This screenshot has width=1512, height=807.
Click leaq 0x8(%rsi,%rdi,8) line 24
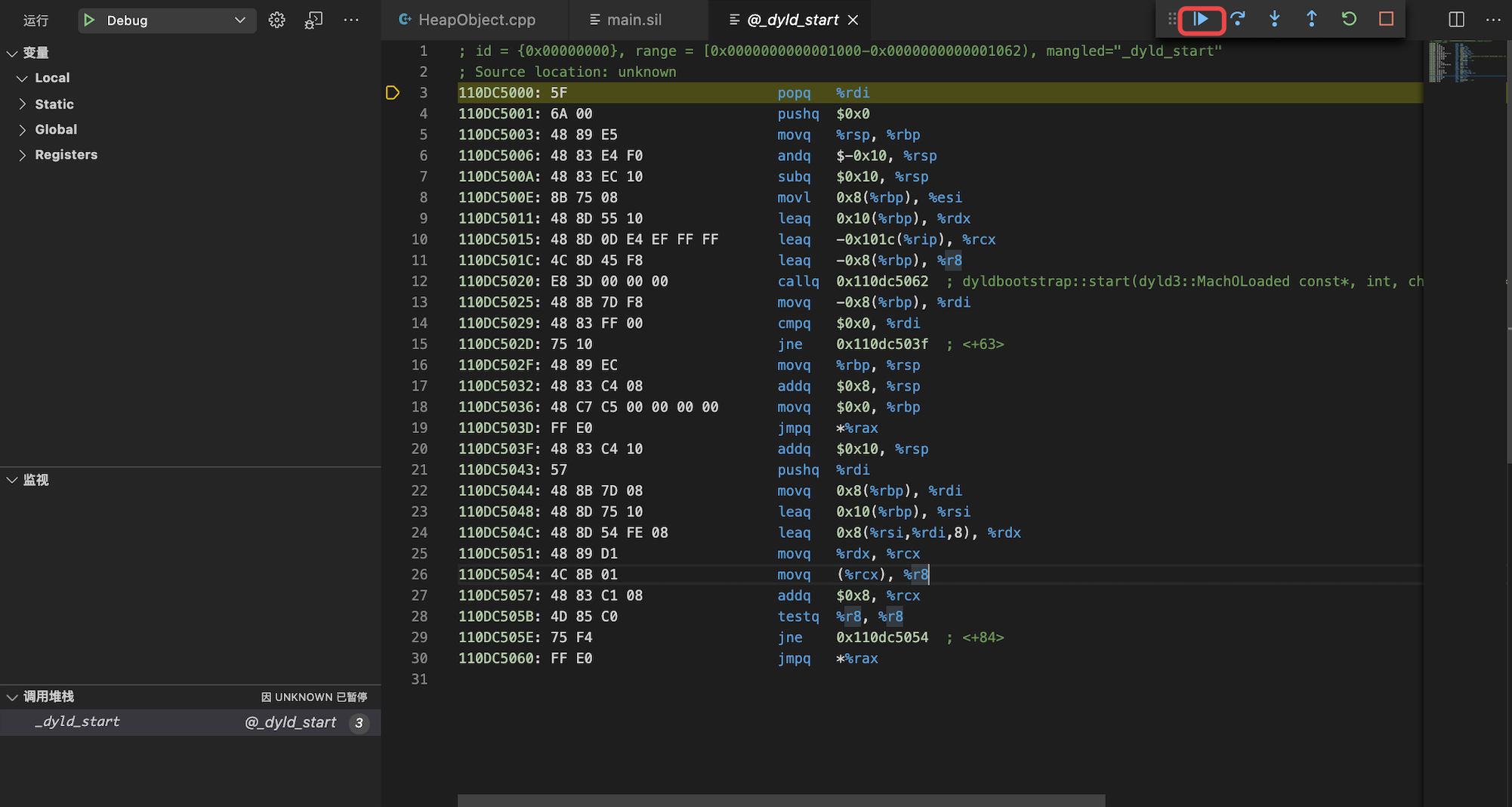tap(899, 533)
